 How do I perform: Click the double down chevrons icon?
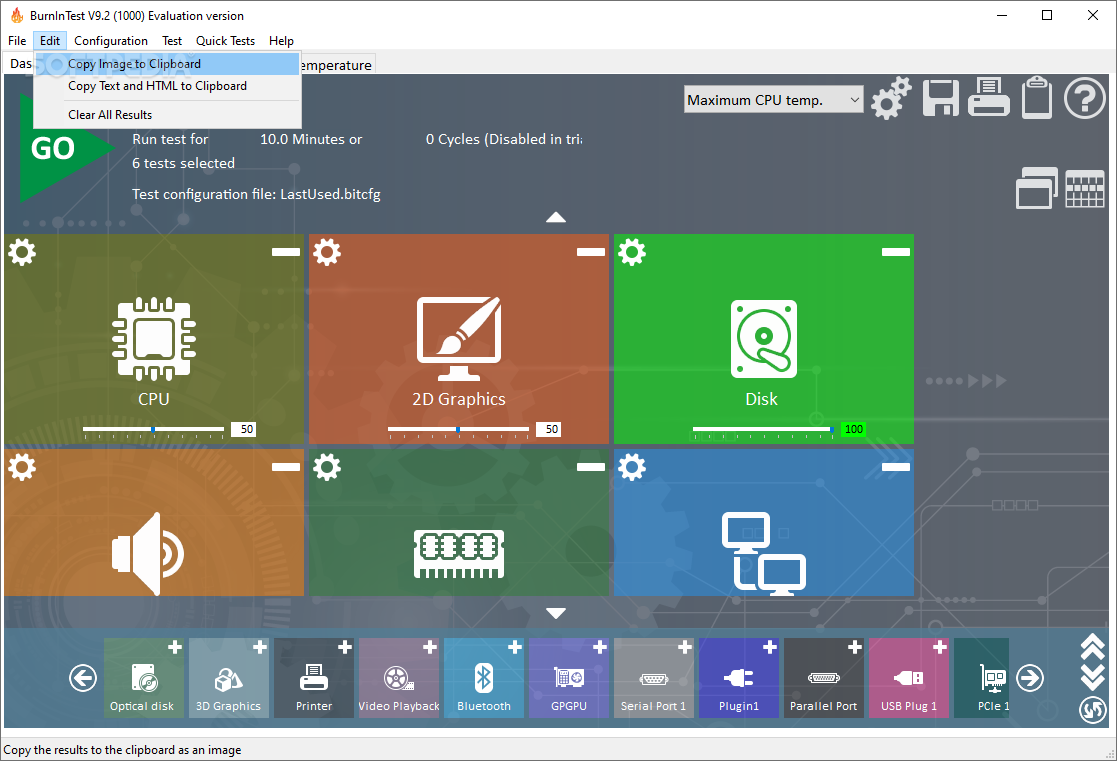[x=1092, y=678]
